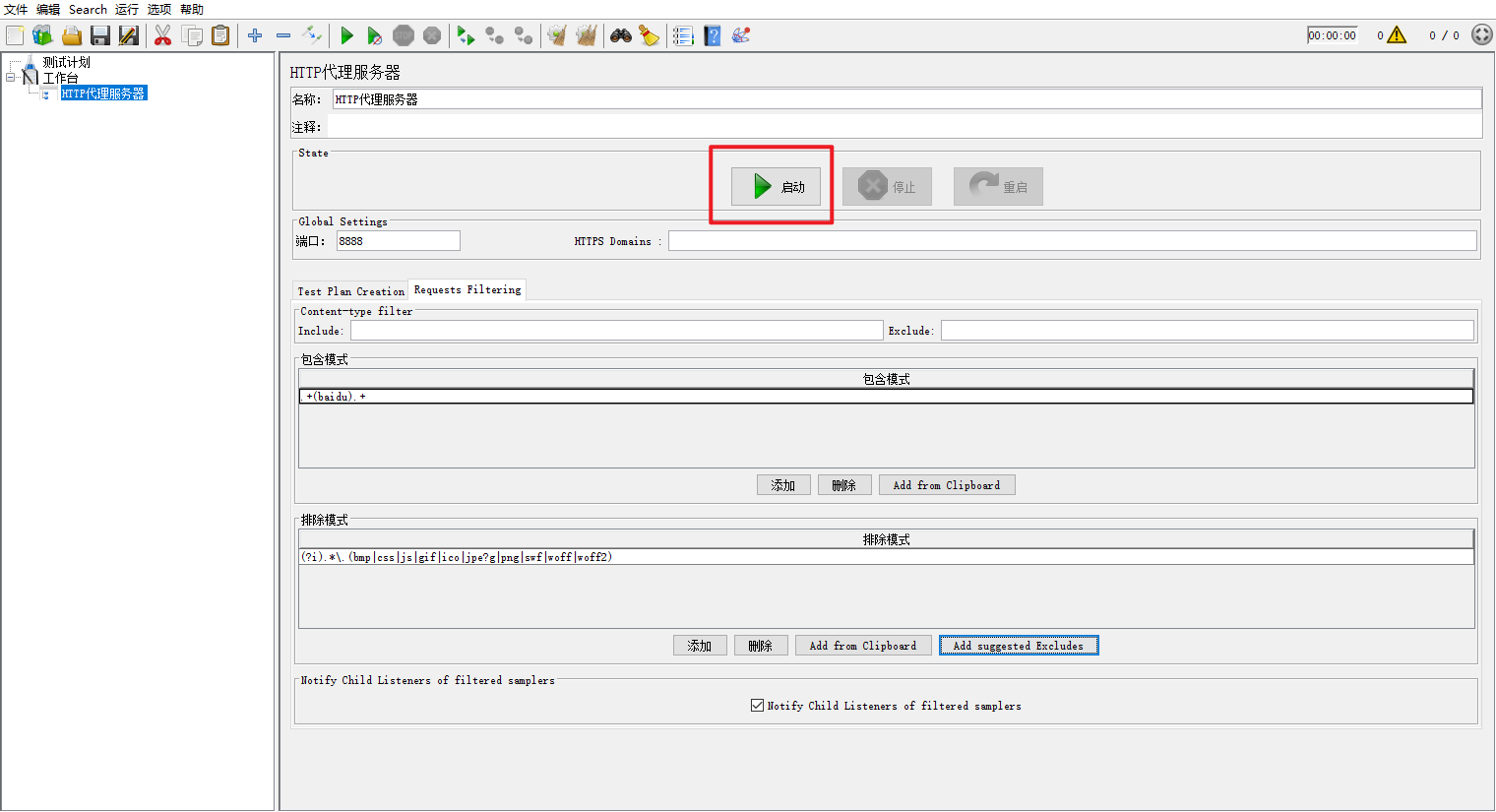Click the Cut scissors icon

[163, 35]
